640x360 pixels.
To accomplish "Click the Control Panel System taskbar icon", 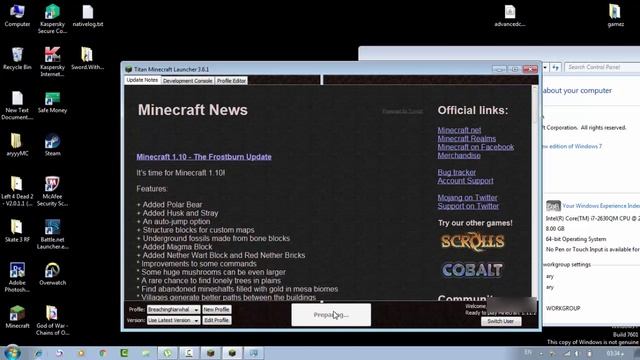I will 253,353.
